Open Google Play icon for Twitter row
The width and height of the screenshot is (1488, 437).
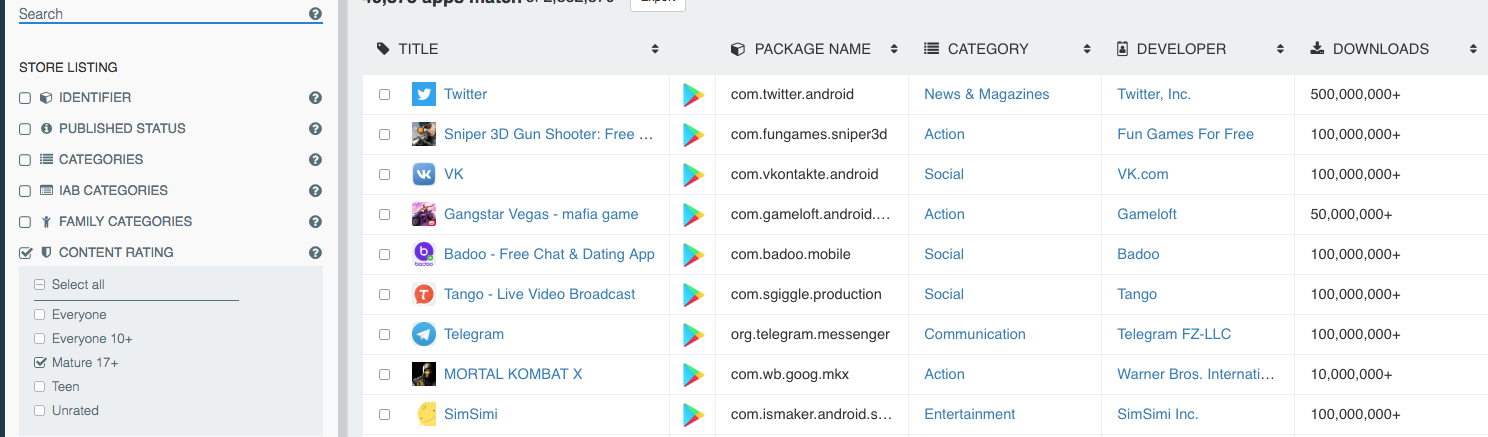pyautogui.click(x=693, y=94)
